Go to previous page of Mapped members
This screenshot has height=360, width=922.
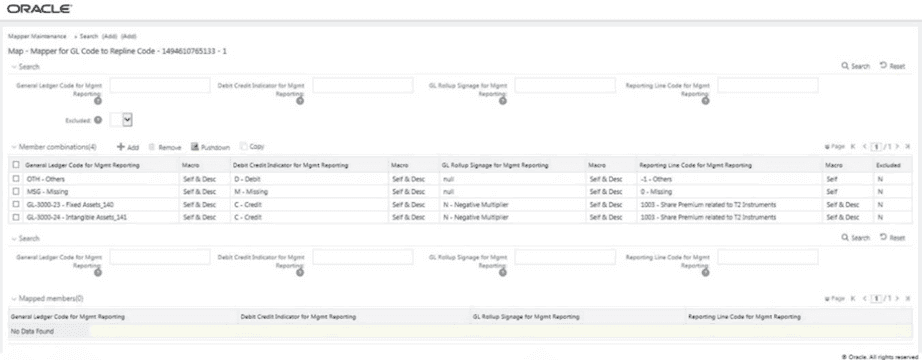(x=864, y=299)
